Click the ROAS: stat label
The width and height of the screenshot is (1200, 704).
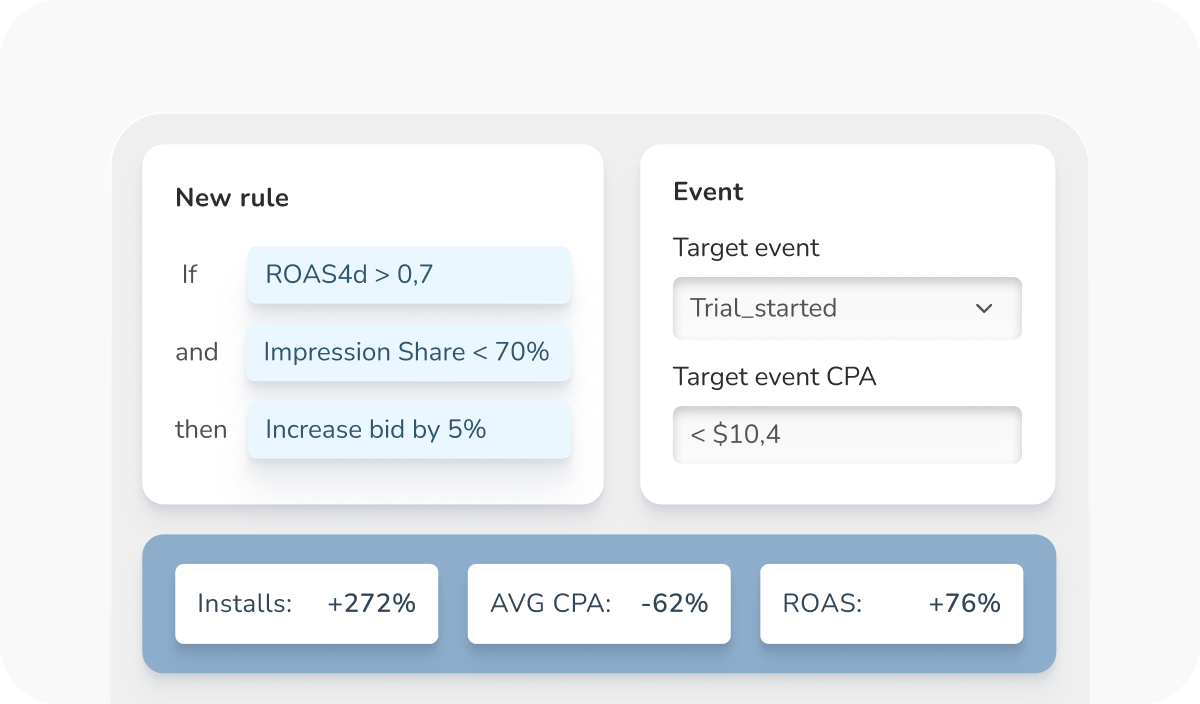coord(822,604)
